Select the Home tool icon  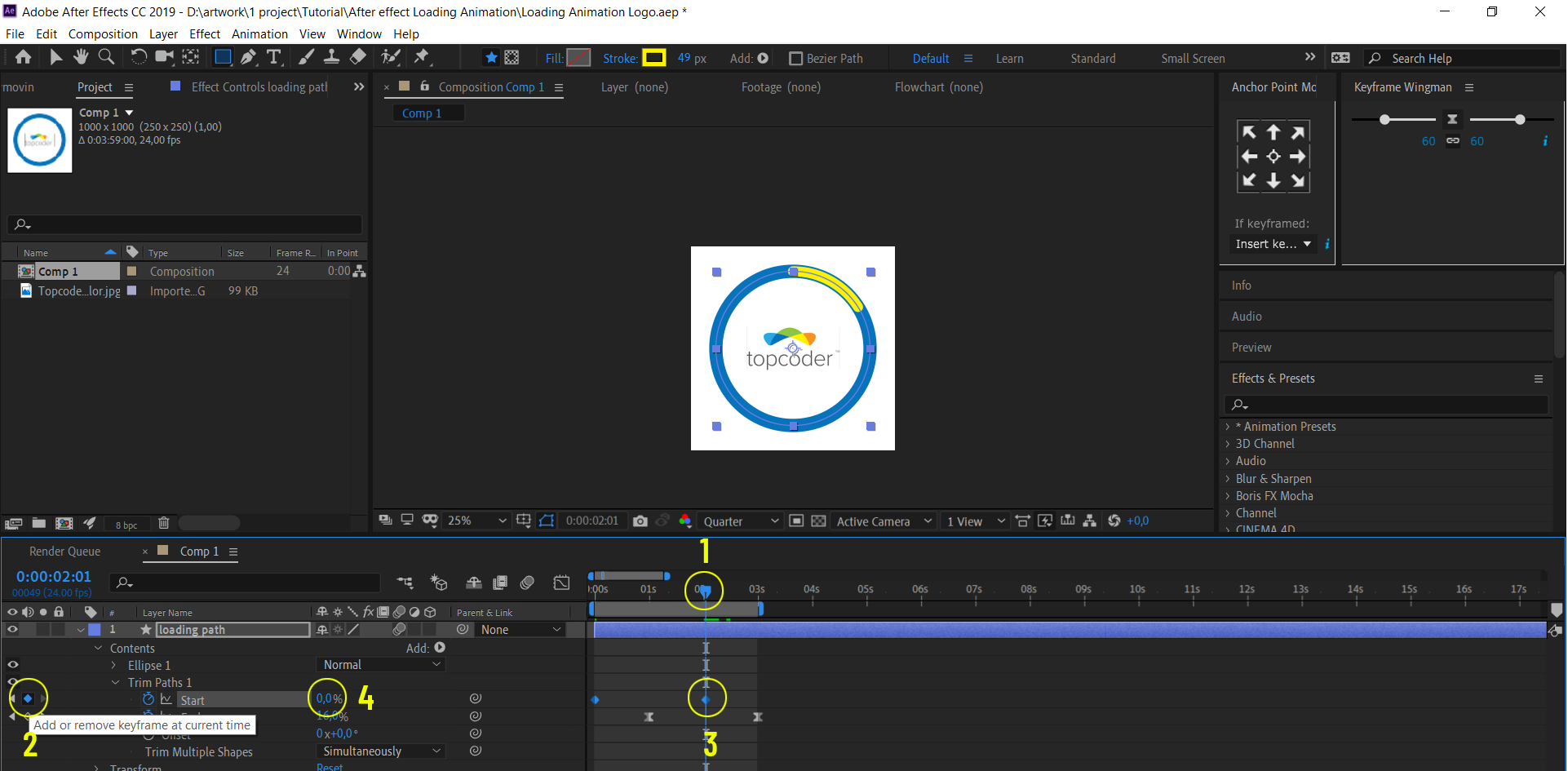tap(24, 57)
